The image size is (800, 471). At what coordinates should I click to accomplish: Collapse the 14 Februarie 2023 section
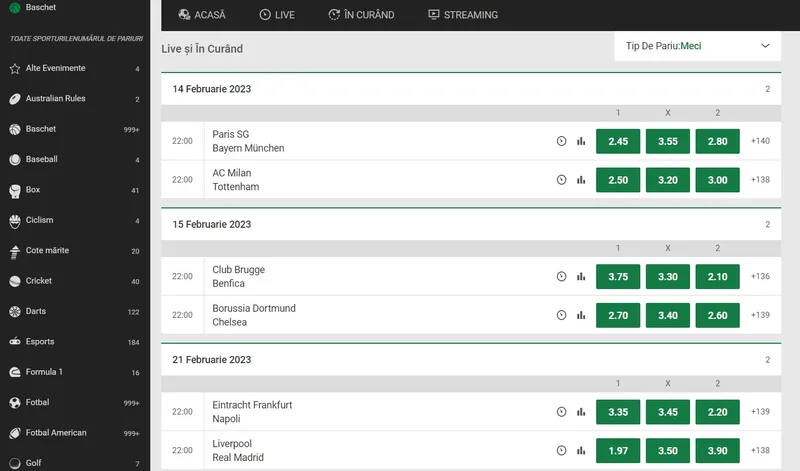click(x=471, y=89)
